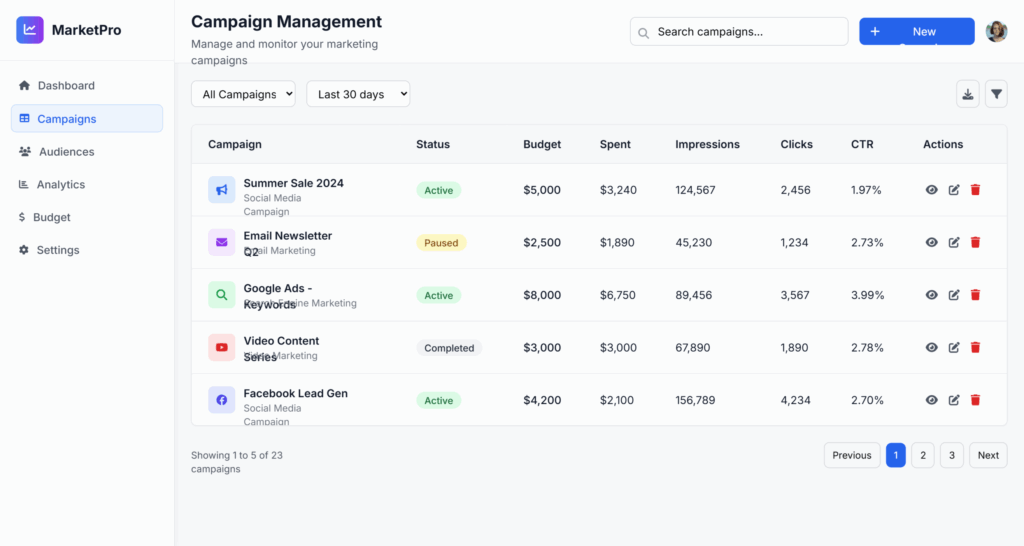
Task: Click the MarketPro logo icon
Action: pos(30,30)
